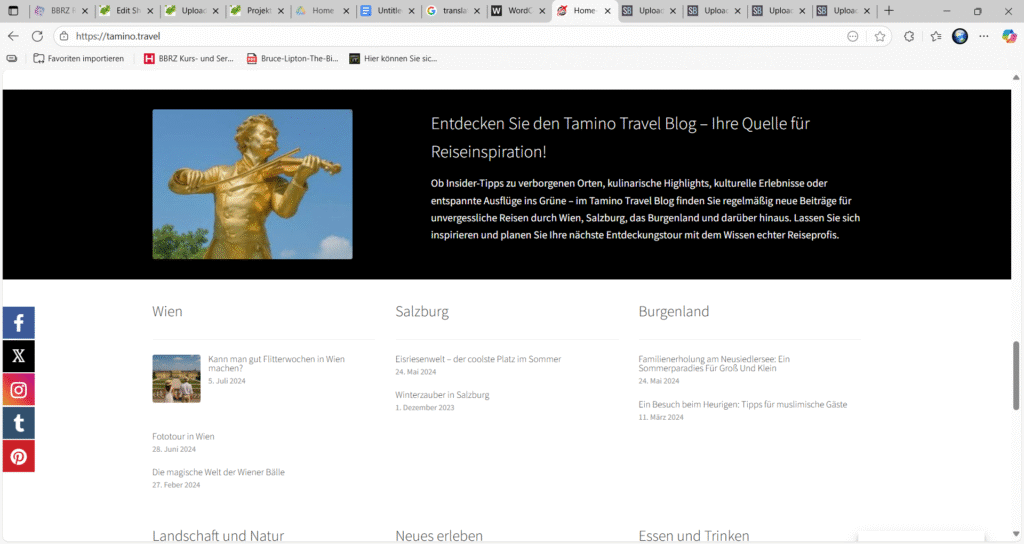Screen dimensions: 1024x544
Task: Open browser settings and more menu
Action: click(x=984, y=36)
